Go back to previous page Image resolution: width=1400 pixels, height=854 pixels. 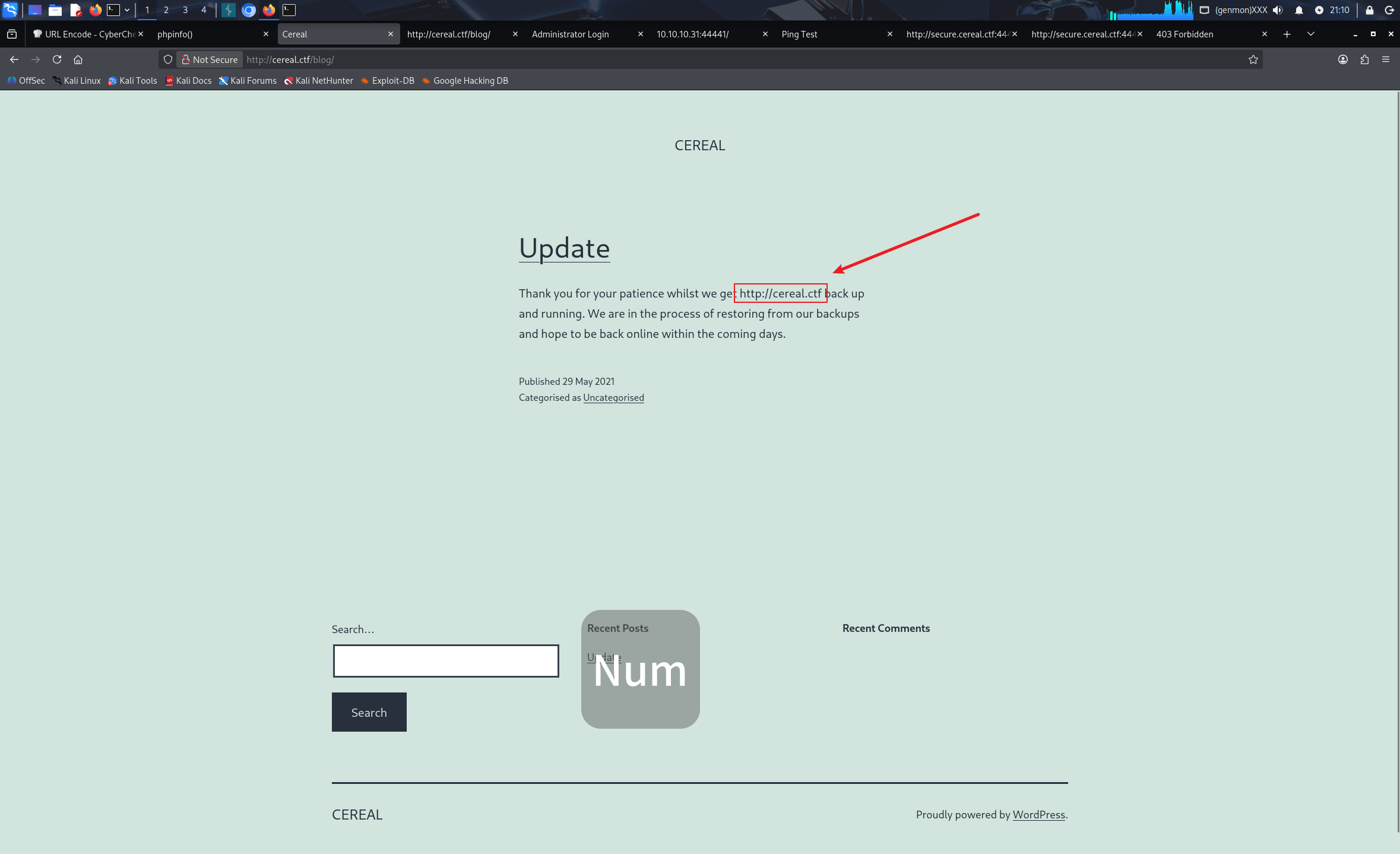click(x=14, y=59)
